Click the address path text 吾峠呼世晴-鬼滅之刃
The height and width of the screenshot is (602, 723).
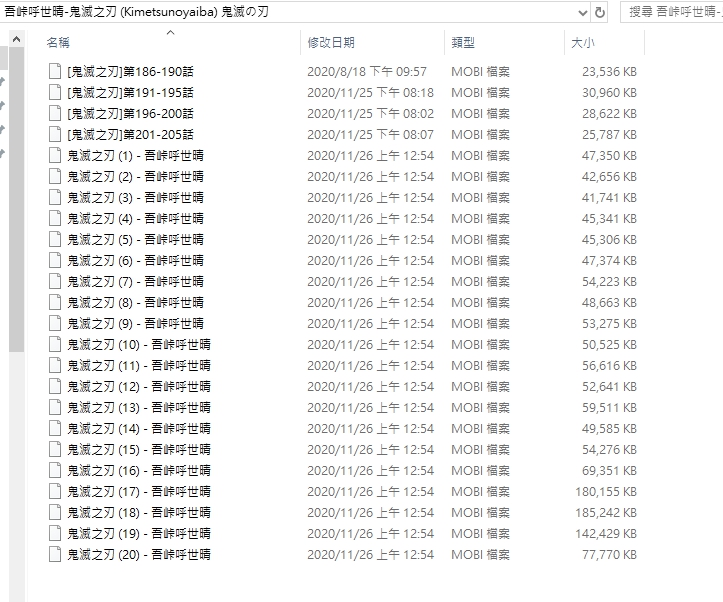point(61,12)
